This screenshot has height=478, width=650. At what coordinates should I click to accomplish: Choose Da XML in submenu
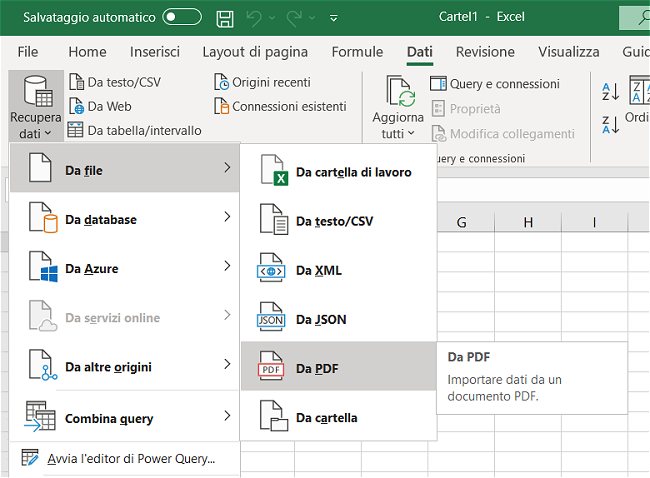pos(339,269)
